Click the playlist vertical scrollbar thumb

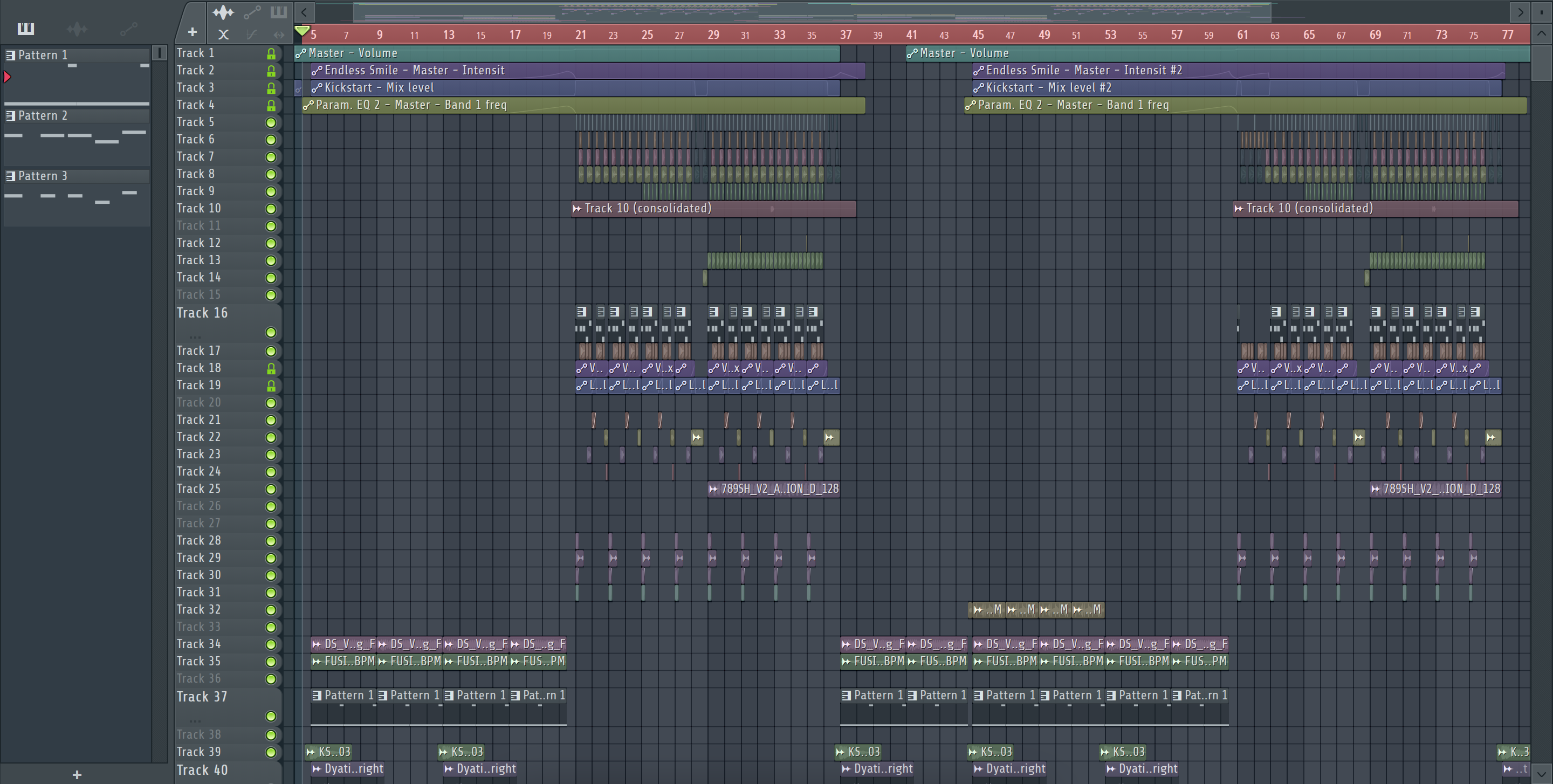coord(1542,61)
